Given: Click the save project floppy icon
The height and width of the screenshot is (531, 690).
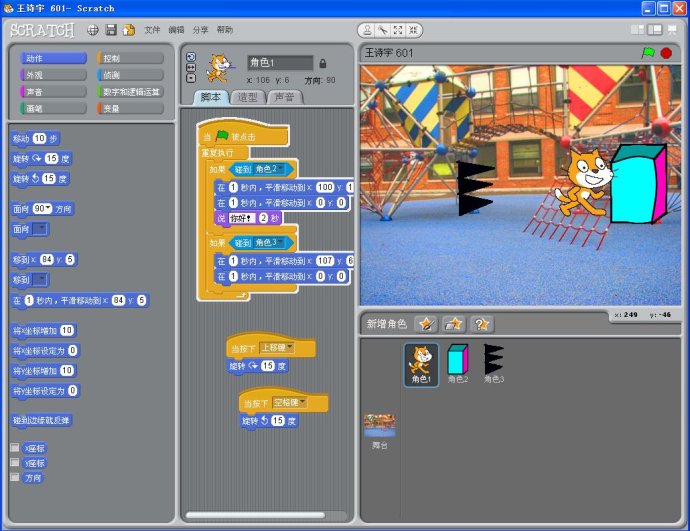Looking at the screenshot, I should [x=111, y=30].
